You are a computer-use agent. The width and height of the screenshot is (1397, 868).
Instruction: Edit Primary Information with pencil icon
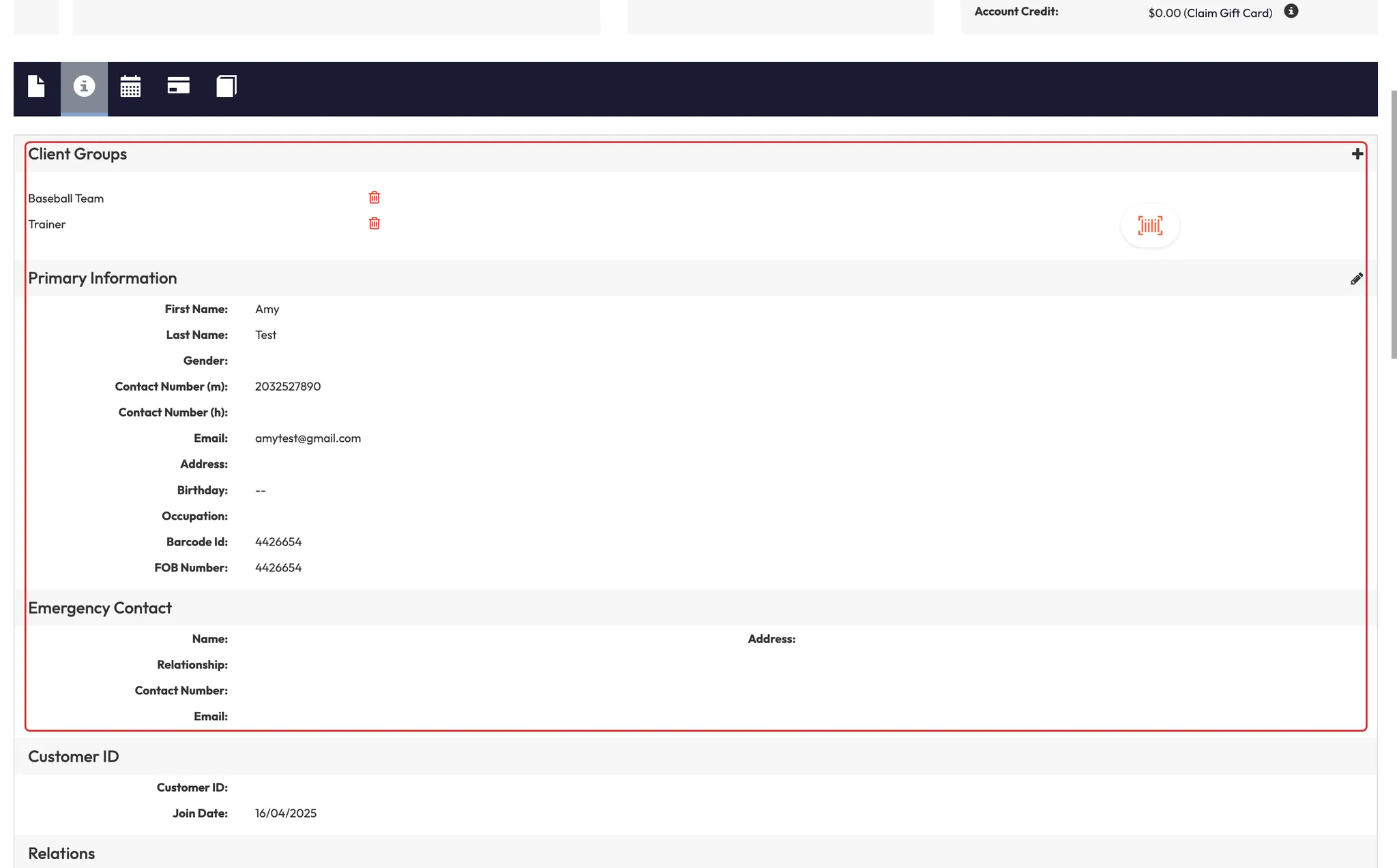1356,279
